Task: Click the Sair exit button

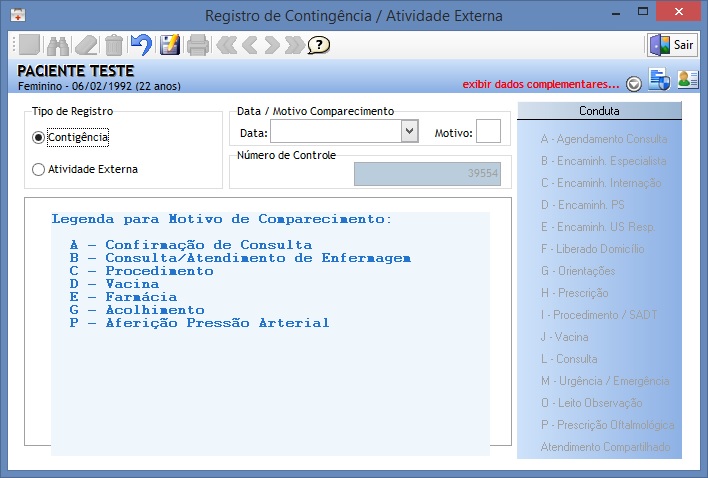Action: point(672,45)
